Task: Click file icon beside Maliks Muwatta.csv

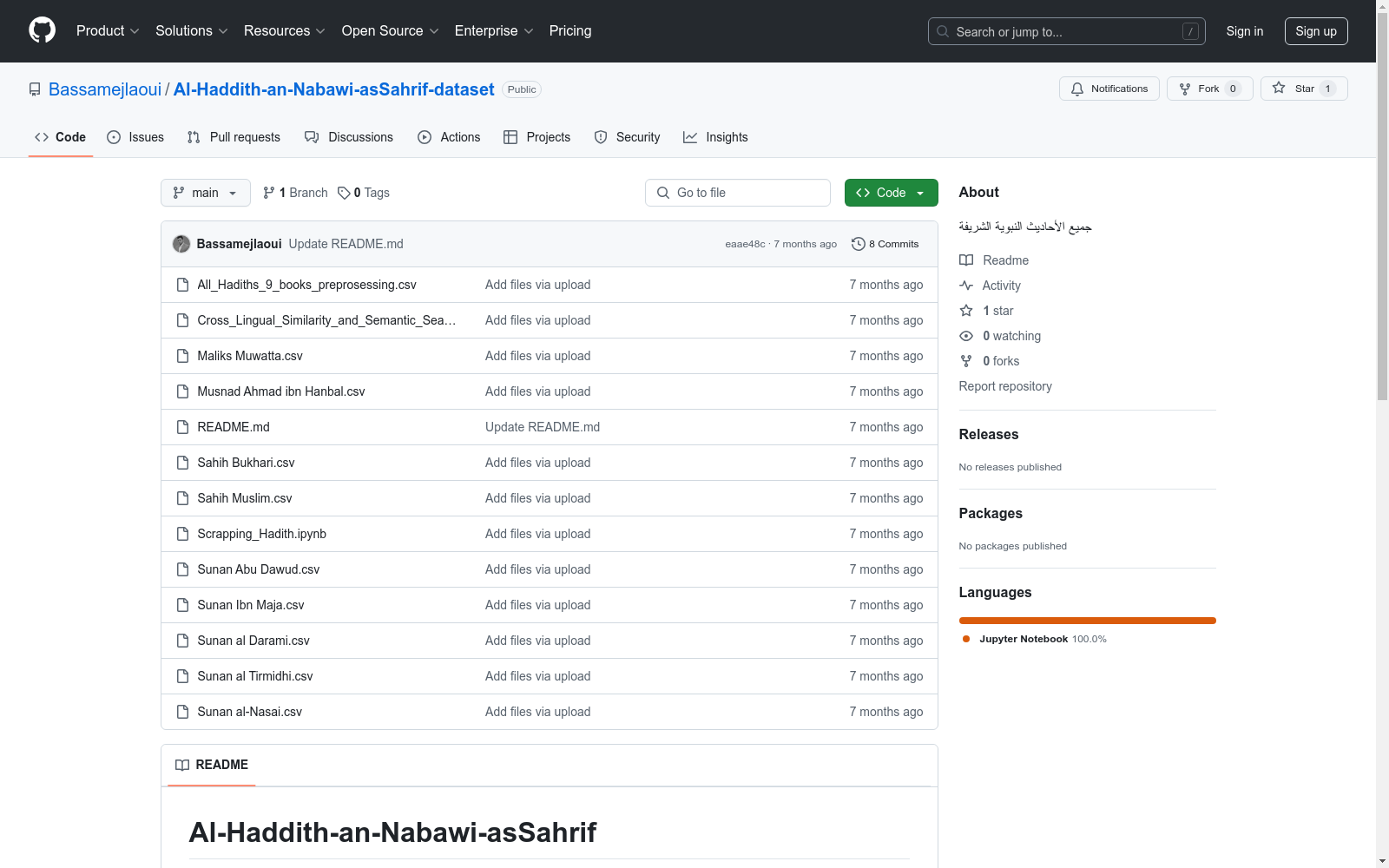Action: [x=182, y=356]
